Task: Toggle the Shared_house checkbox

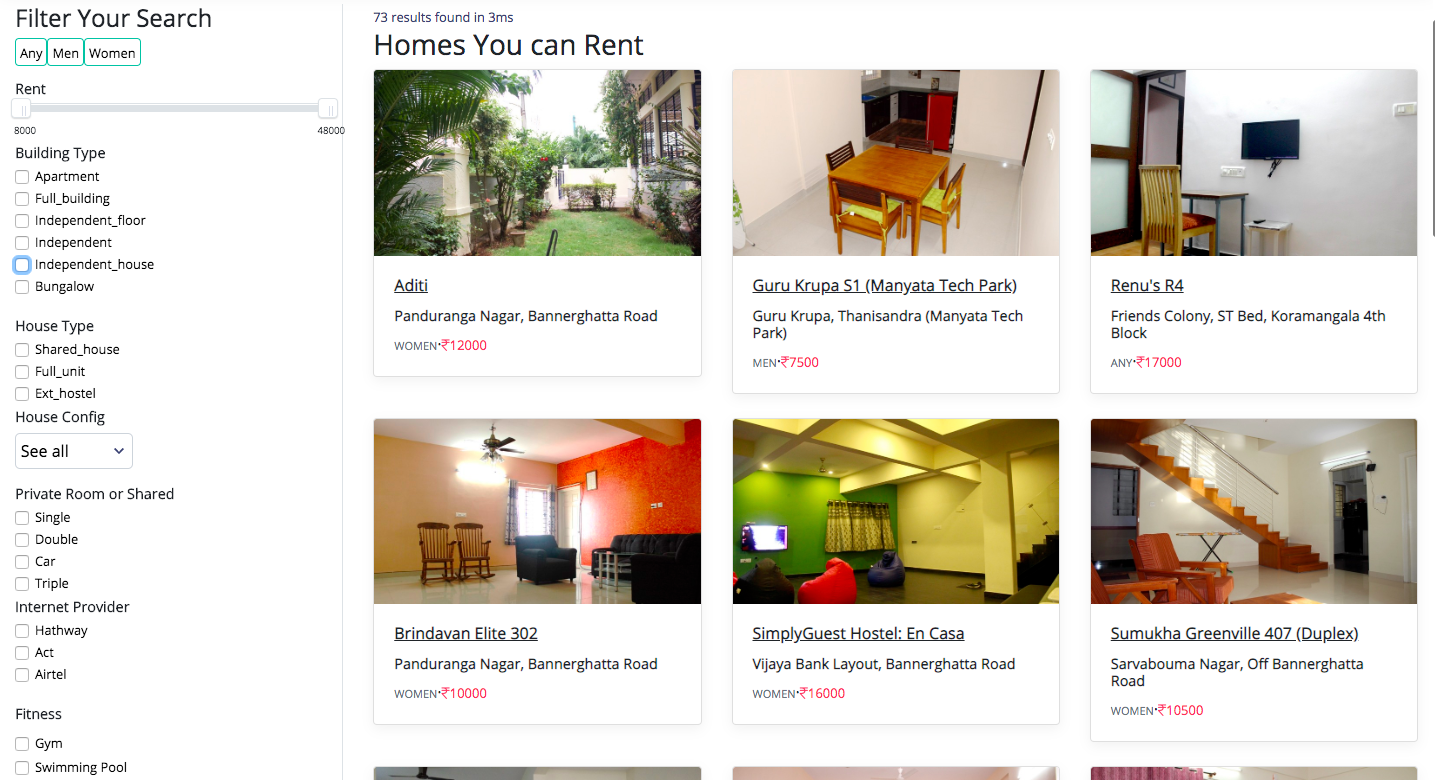Action: pyautogui.click(x=22, y=350)
